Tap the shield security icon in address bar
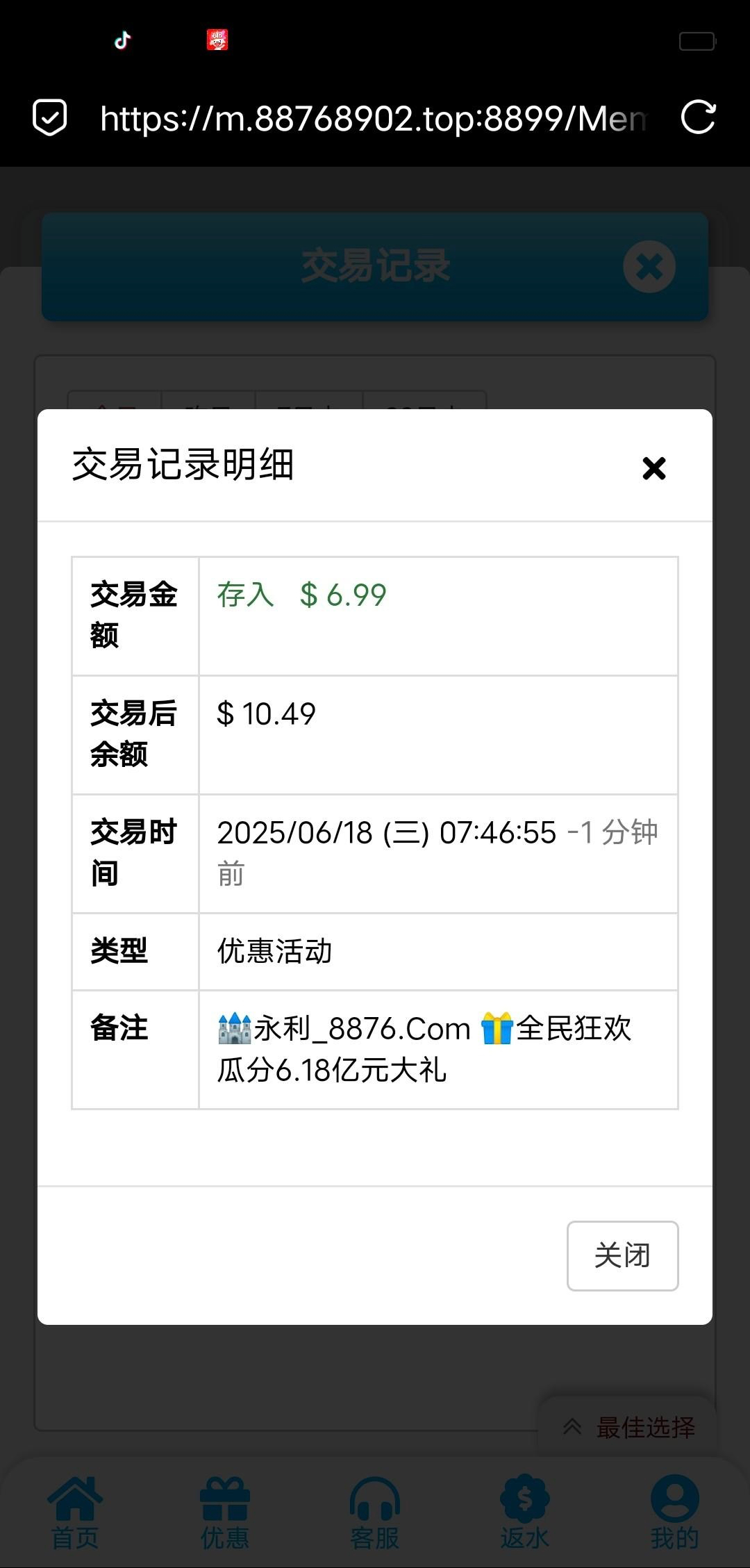750x1568 pixels. coord(50,117)
